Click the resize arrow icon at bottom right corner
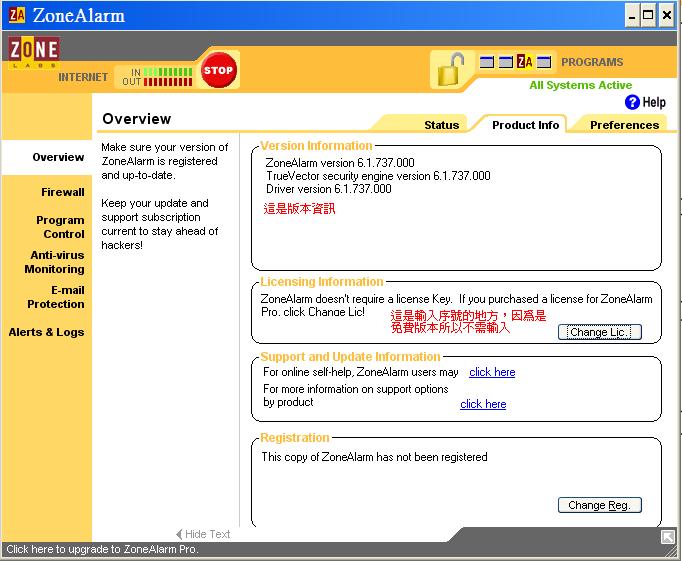Image resolution: width=682 pixels, height=561 pixels. tap(668, 537)
